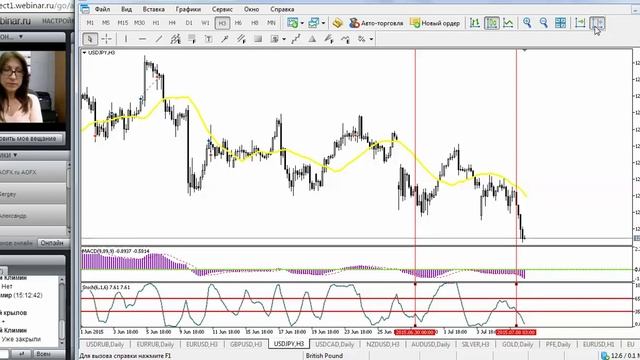The image size is (640, 360).
Task: Switch chart to candlesticks
Action: pos(491,23)
